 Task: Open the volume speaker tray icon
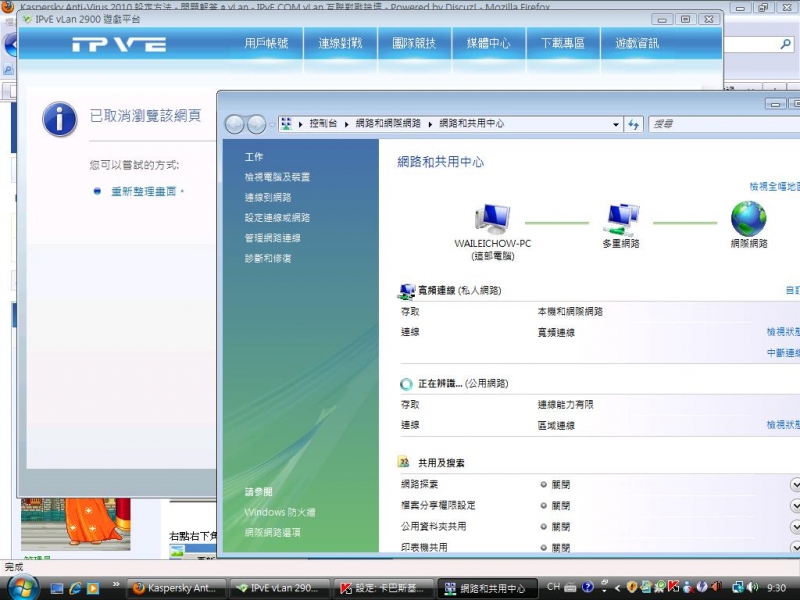(x=752, y=587)
